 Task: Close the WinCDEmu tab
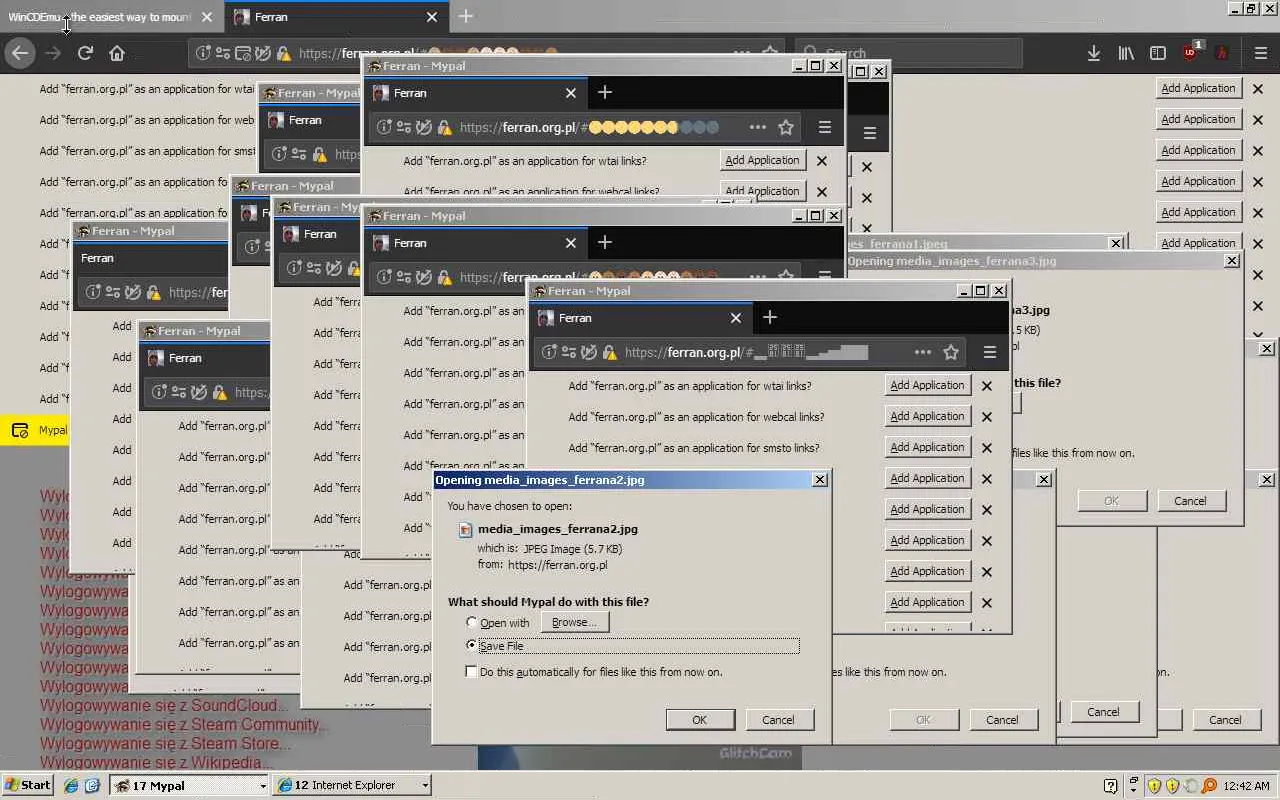pos(207,17)
